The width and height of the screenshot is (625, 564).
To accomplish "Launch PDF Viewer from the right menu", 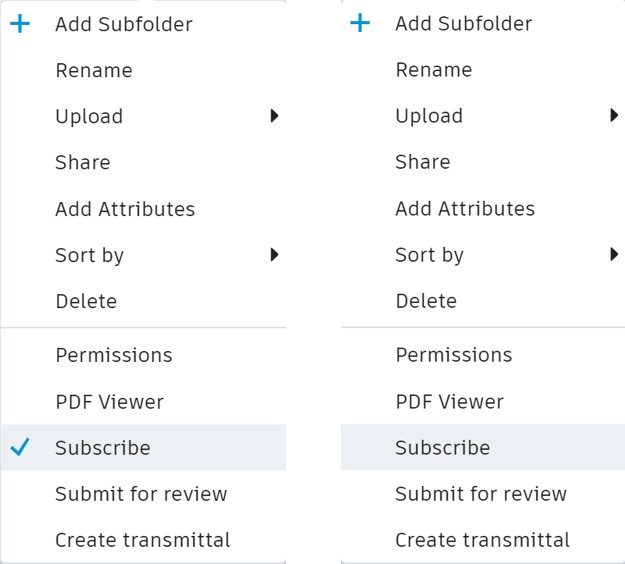I will click(x=449, y=401).
